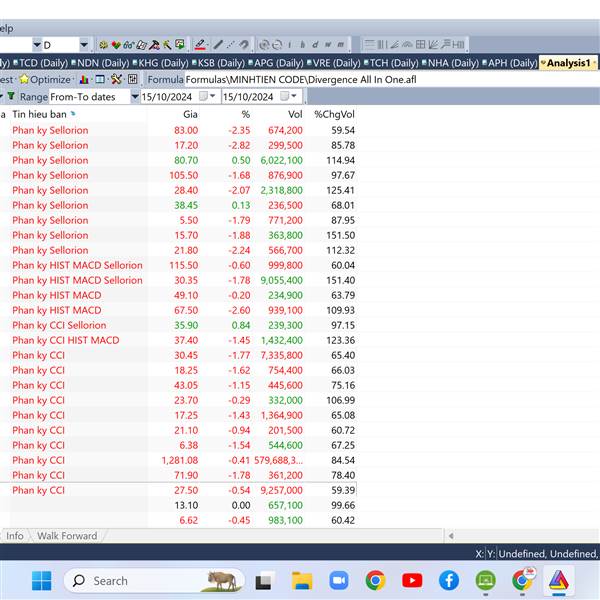Open the To date calendar dropdown

(294, 96)
